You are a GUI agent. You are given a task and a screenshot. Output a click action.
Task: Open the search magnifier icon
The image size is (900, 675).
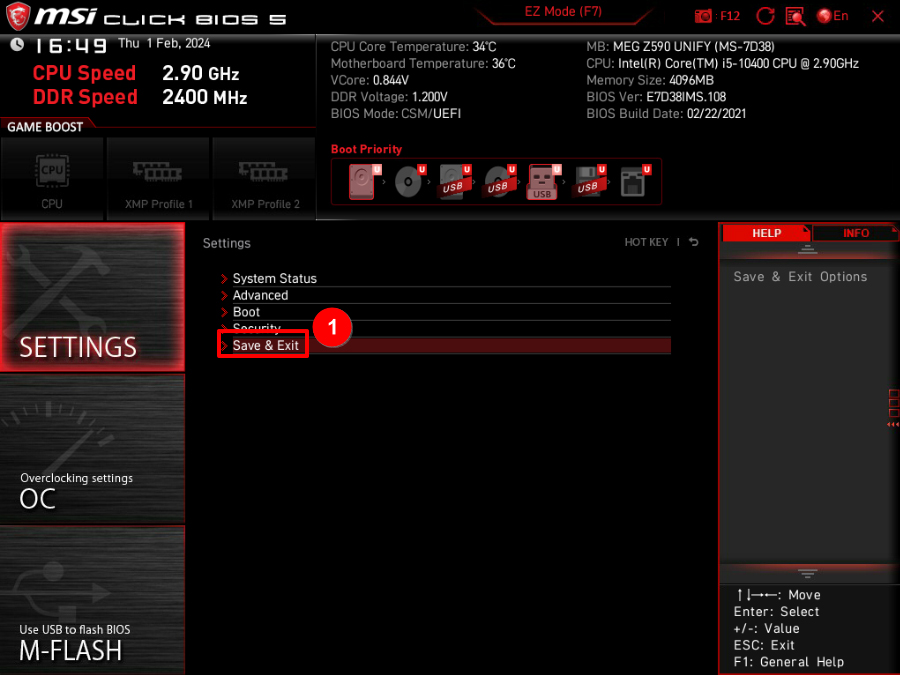point(795,16)
